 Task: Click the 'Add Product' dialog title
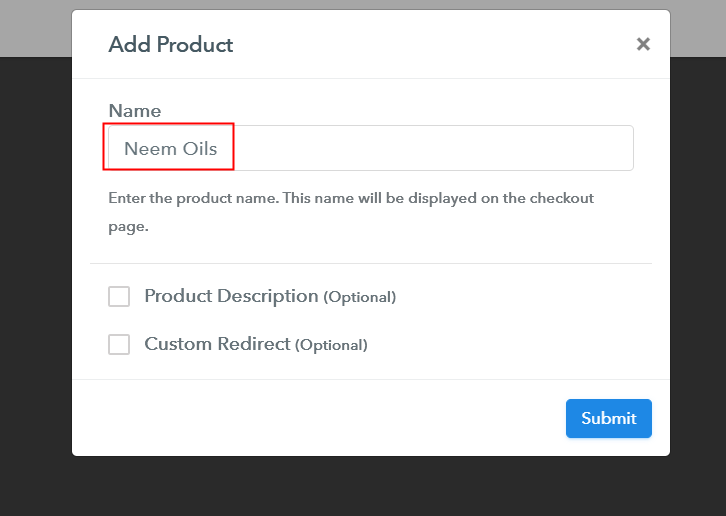click(x=171, y=45)
